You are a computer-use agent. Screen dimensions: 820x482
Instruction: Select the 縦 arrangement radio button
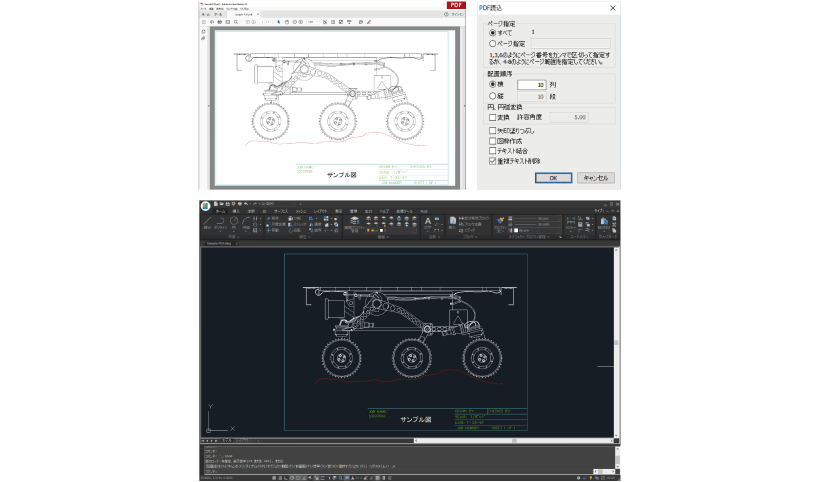(491, 97)
